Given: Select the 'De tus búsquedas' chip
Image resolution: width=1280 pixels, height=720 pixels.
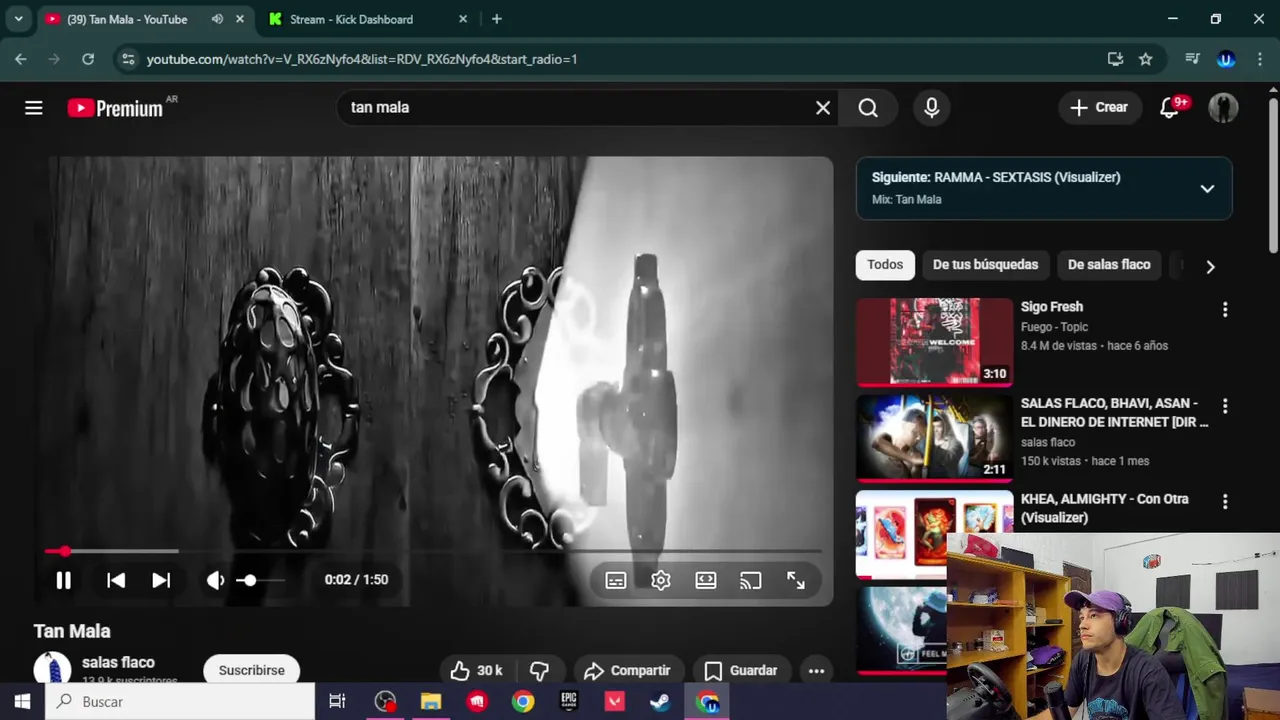Looking at the screenshot, I should point(985,265).
